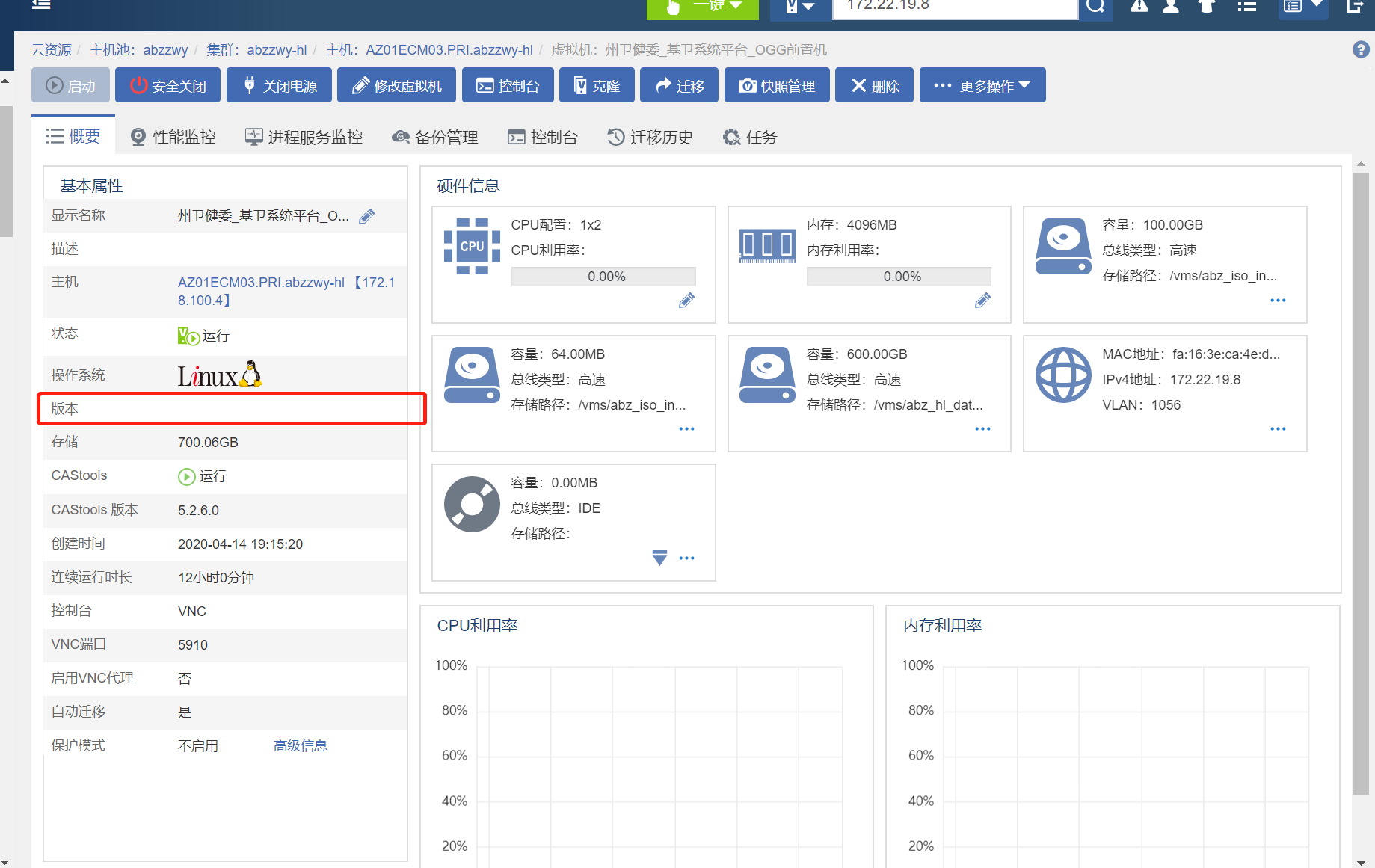Viewport: 1375px width, 868px height.
Task: Open the 进程服务监控 tab
Action: [x=304, y=137]
